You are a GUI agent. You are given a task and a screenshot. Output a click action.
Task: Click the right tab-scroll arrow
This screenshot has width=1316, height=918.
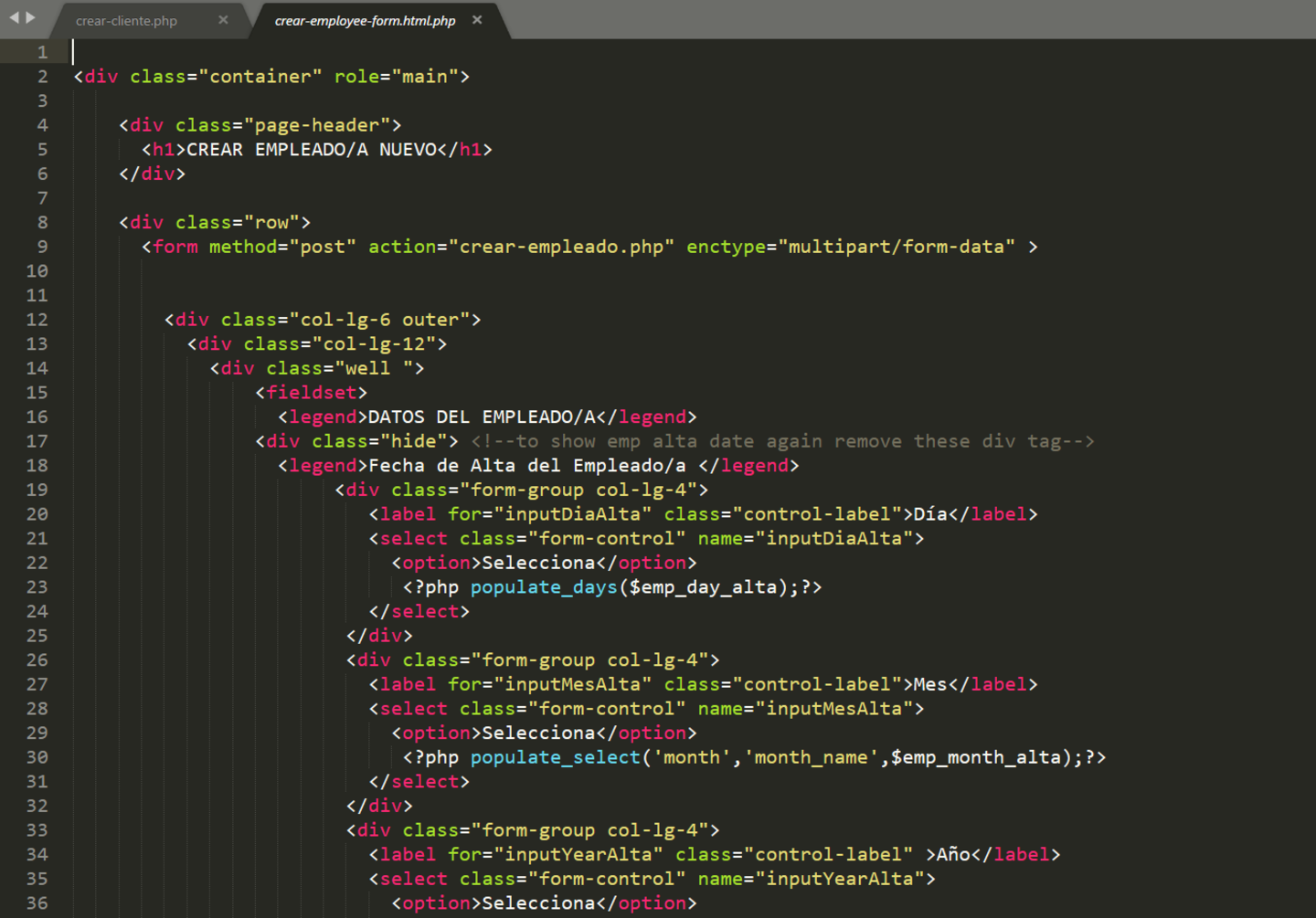click(31, 17)
